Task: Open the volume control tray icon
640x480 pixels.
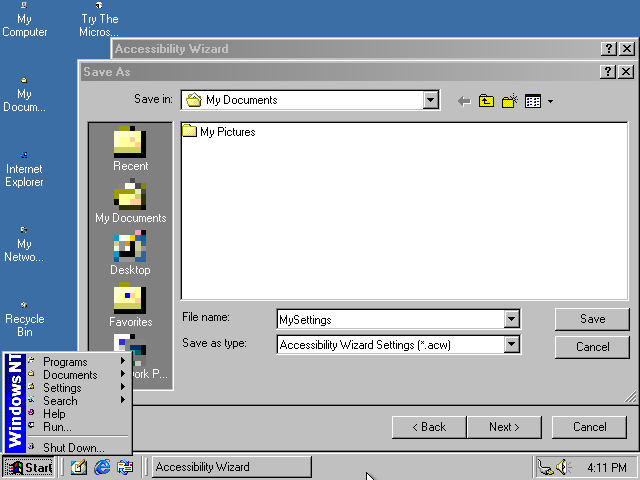Action: pos(564,467)
